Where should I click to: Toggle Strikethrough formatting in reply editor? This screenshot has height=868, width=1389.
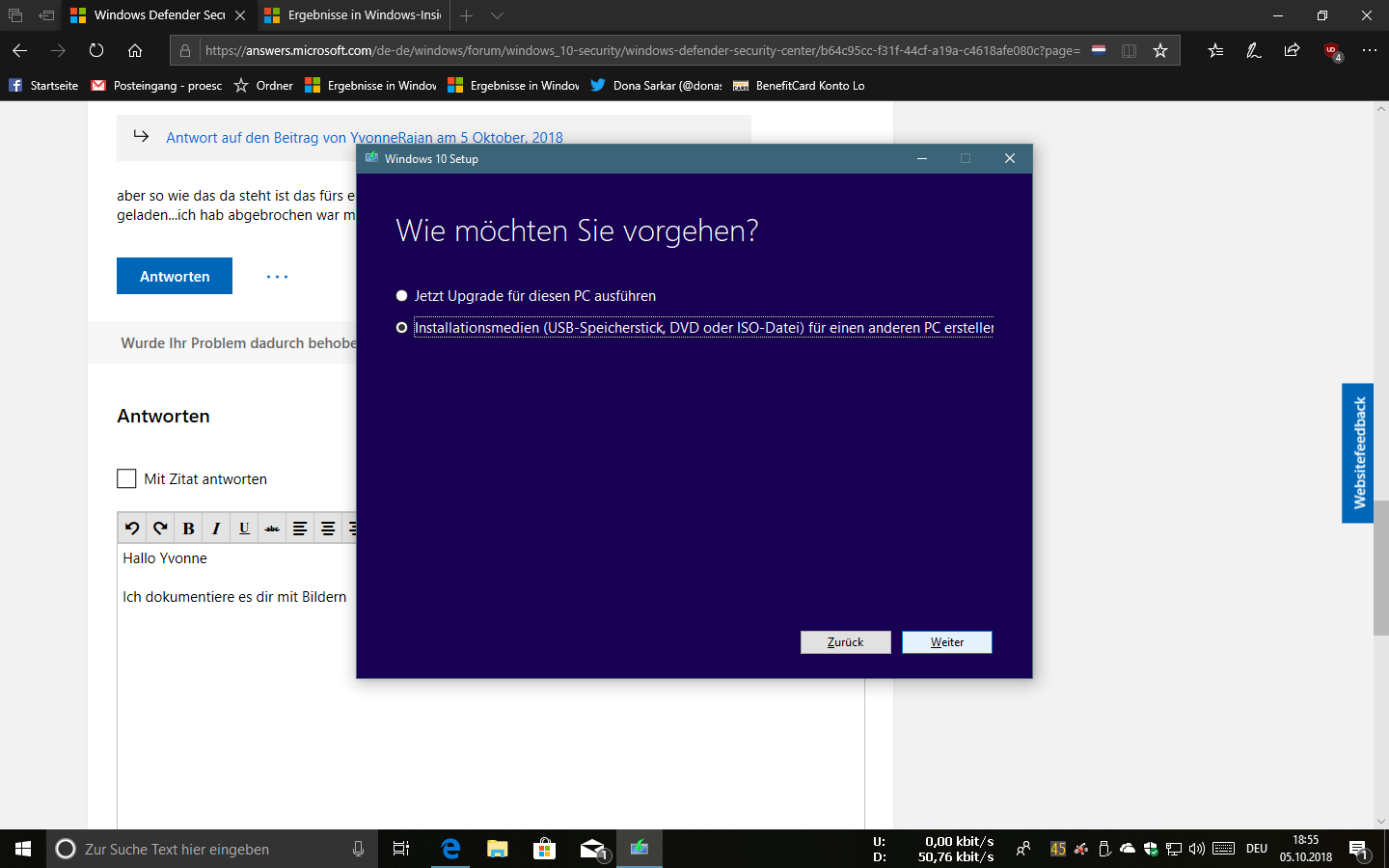[x=272, y=528]
